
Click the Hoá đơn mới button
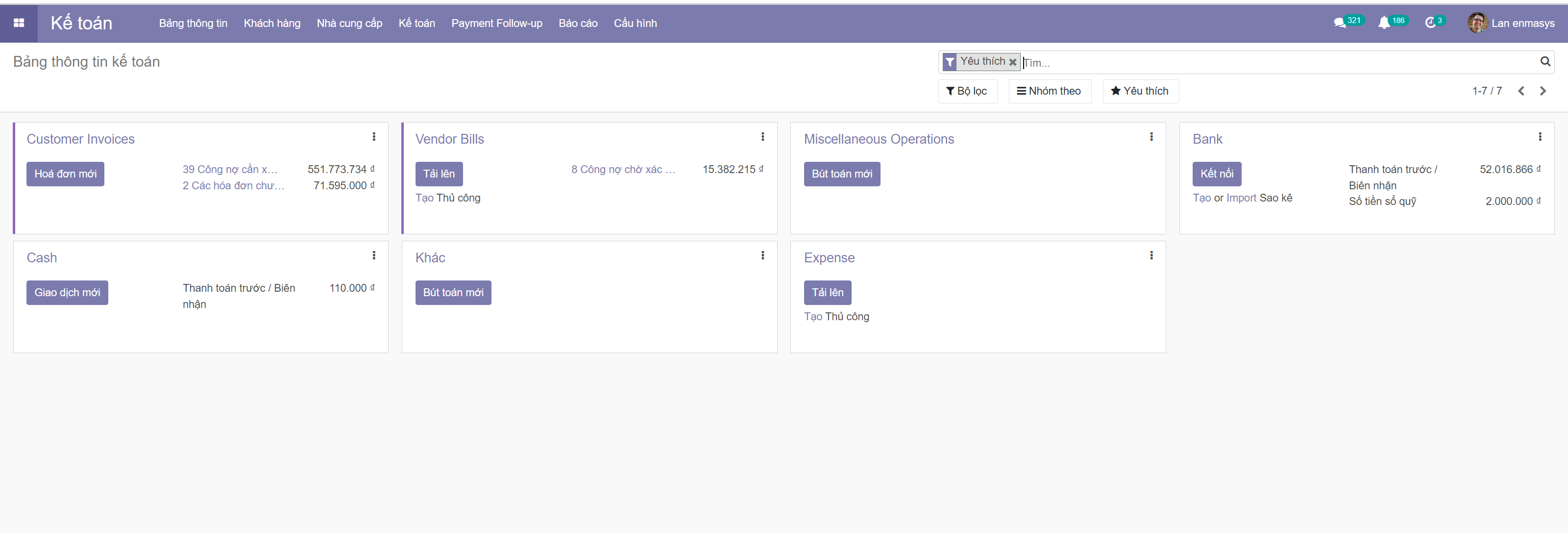[65, 174]
